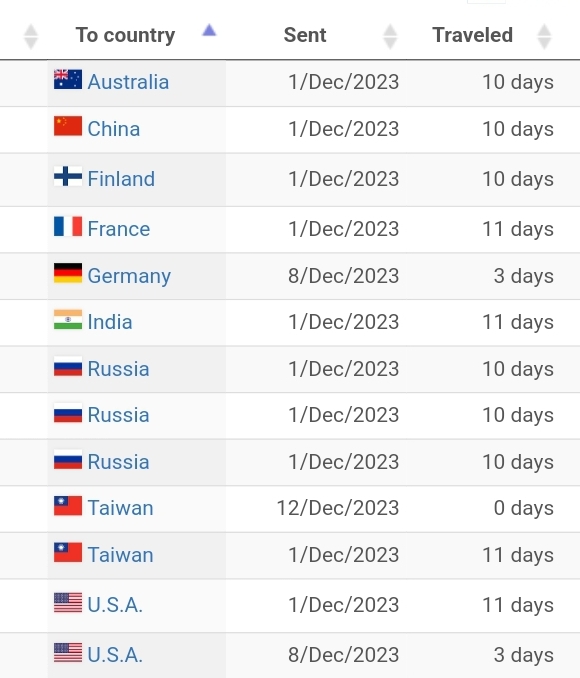Open the India country link

pyautogui.click(x=110, y=322)
